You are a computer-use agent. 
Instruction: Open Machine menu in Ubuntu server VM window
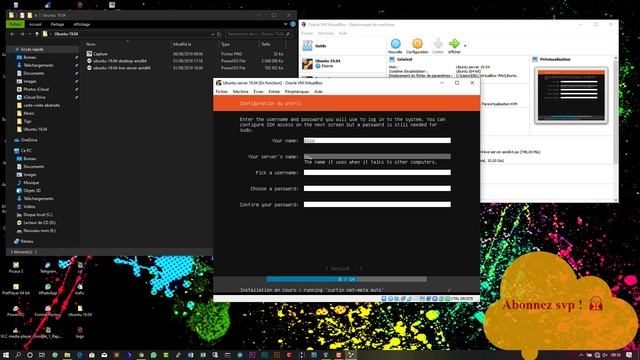pos(240,91)
